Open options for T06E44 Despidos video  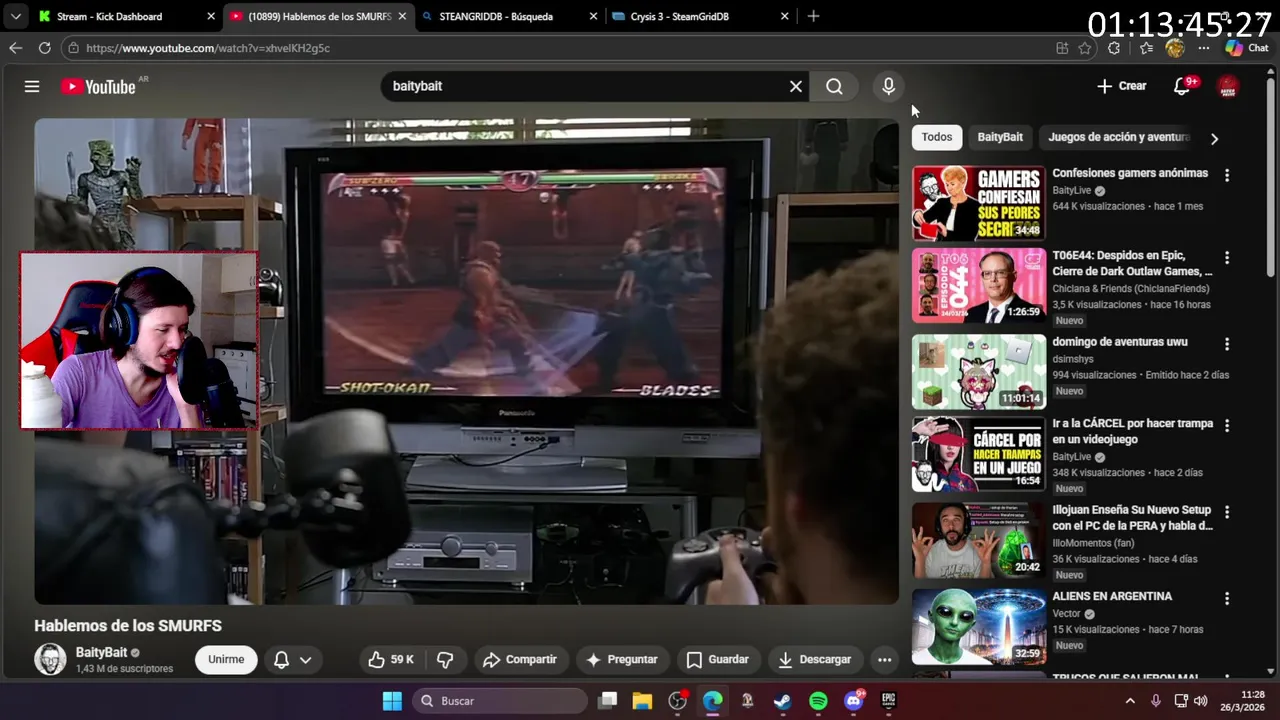(1227, 257)
